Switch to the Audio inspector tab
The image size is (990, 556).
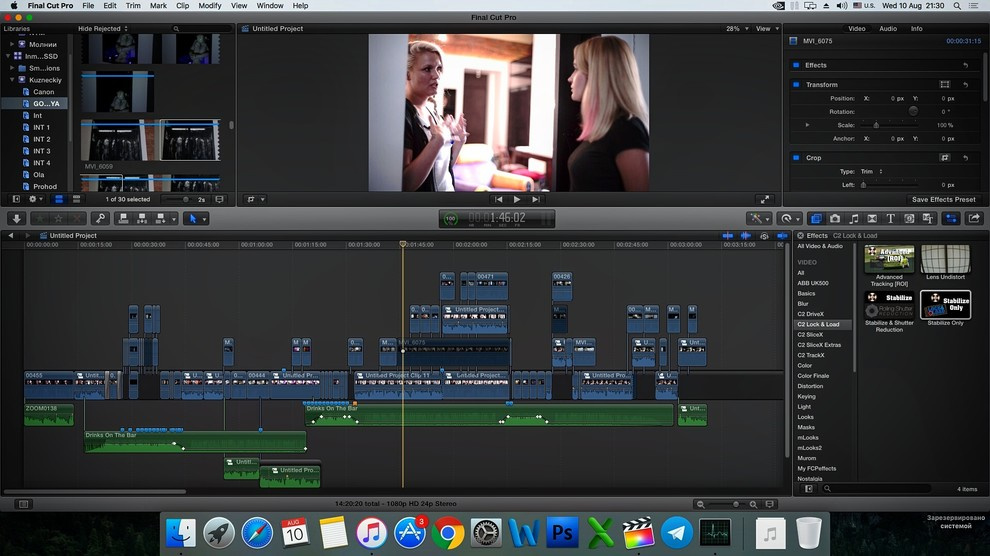coord(887,29)
